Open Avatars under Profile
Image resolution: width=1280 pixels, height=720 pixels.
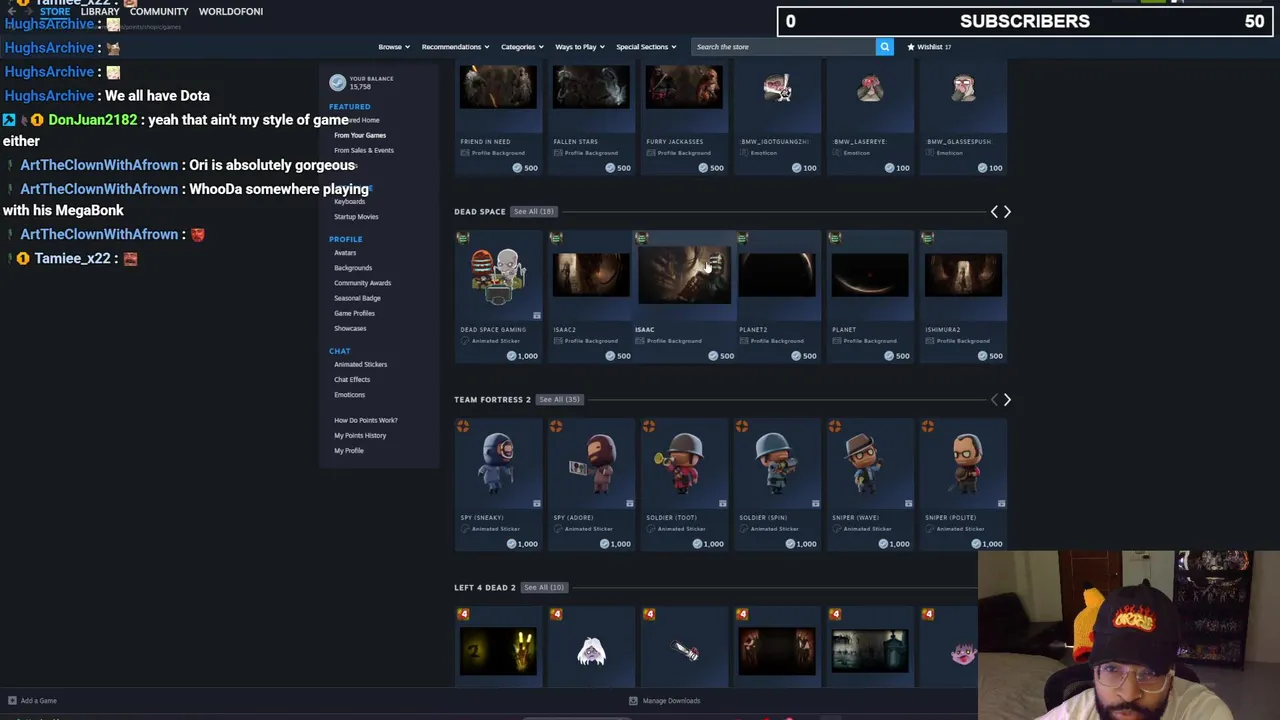345,253
